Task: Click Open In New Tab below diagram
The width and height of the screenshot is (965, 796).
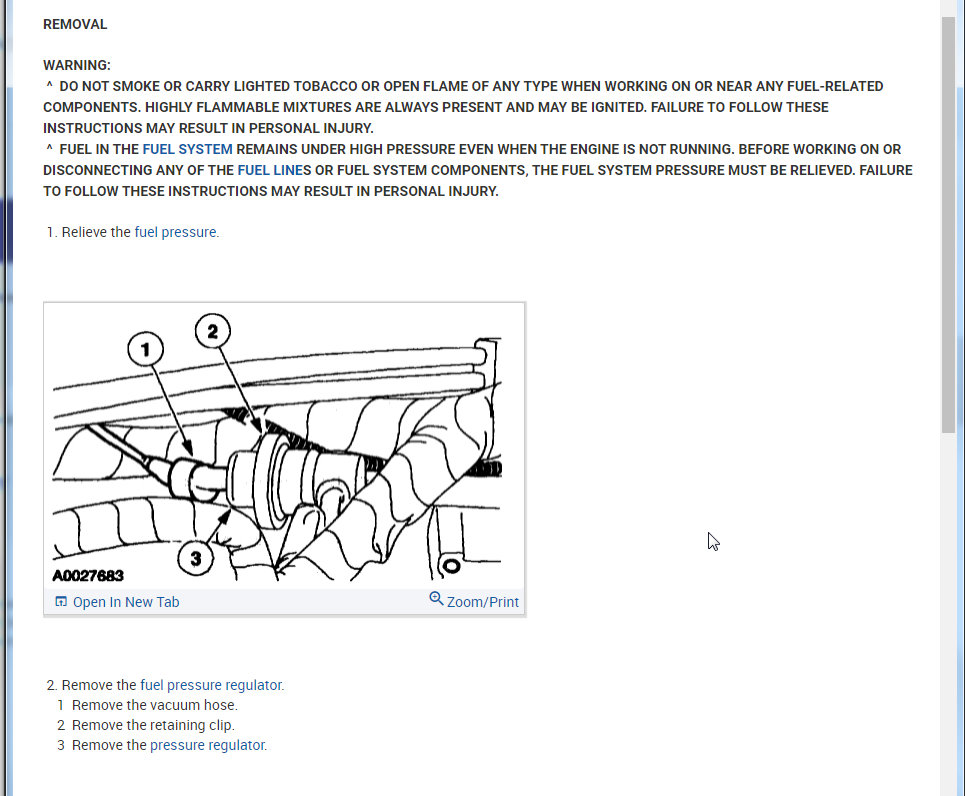Action: [x=126, y=602]
